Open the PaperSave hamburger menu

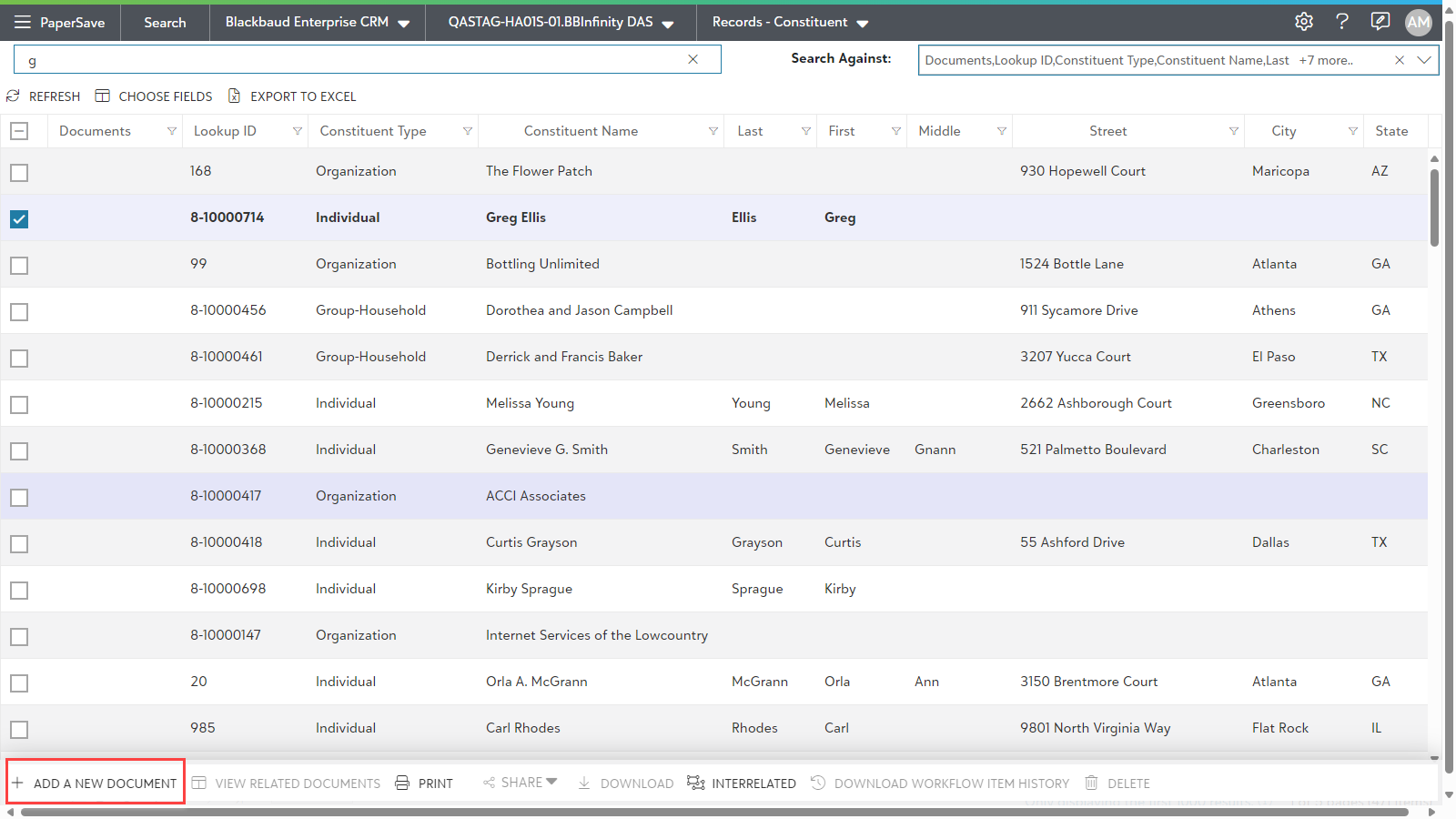tap(22, 22)
